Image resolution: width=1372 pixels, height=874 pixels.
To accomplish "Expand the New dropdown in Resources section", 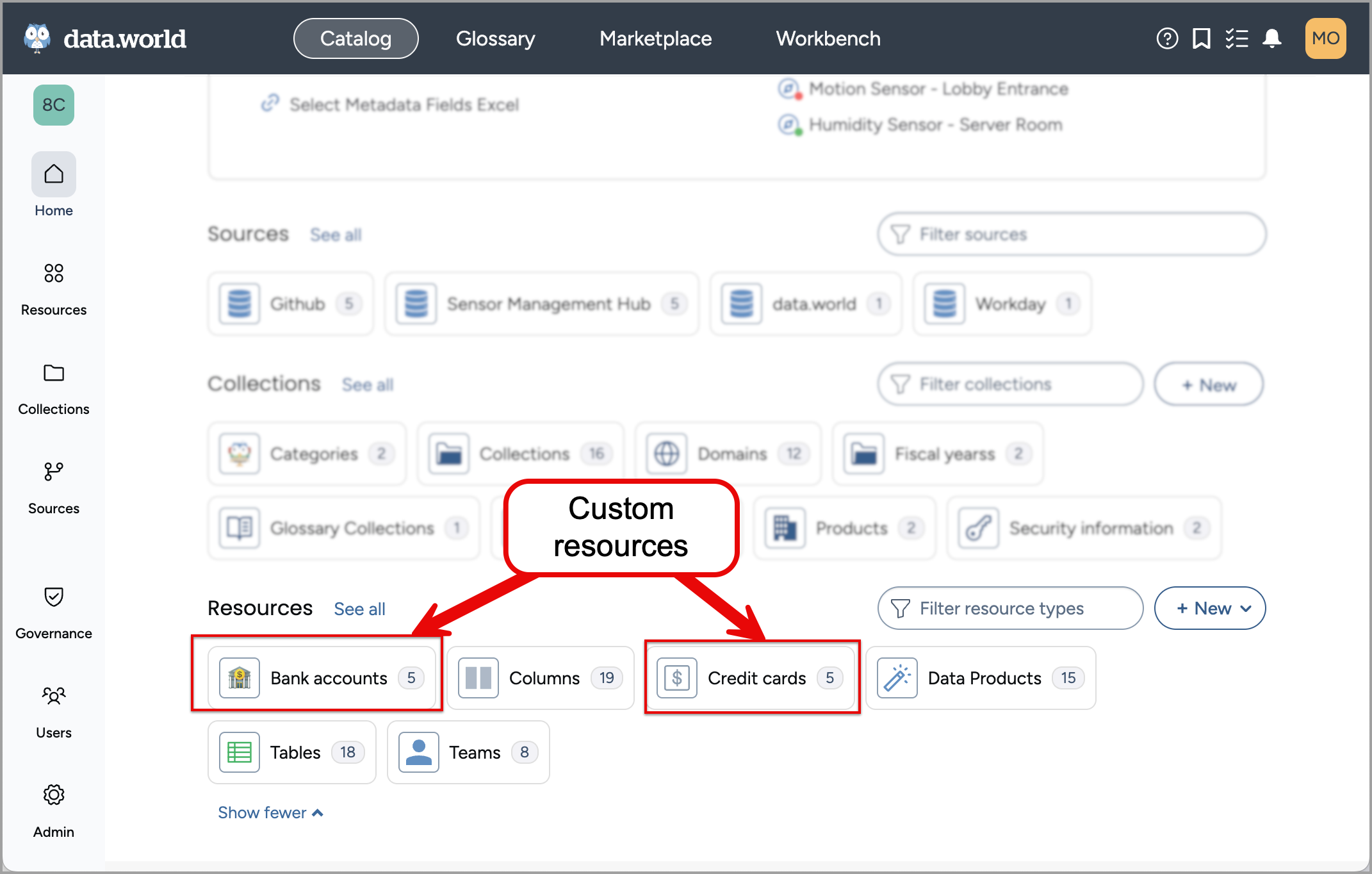I will tap(1209, 608).
